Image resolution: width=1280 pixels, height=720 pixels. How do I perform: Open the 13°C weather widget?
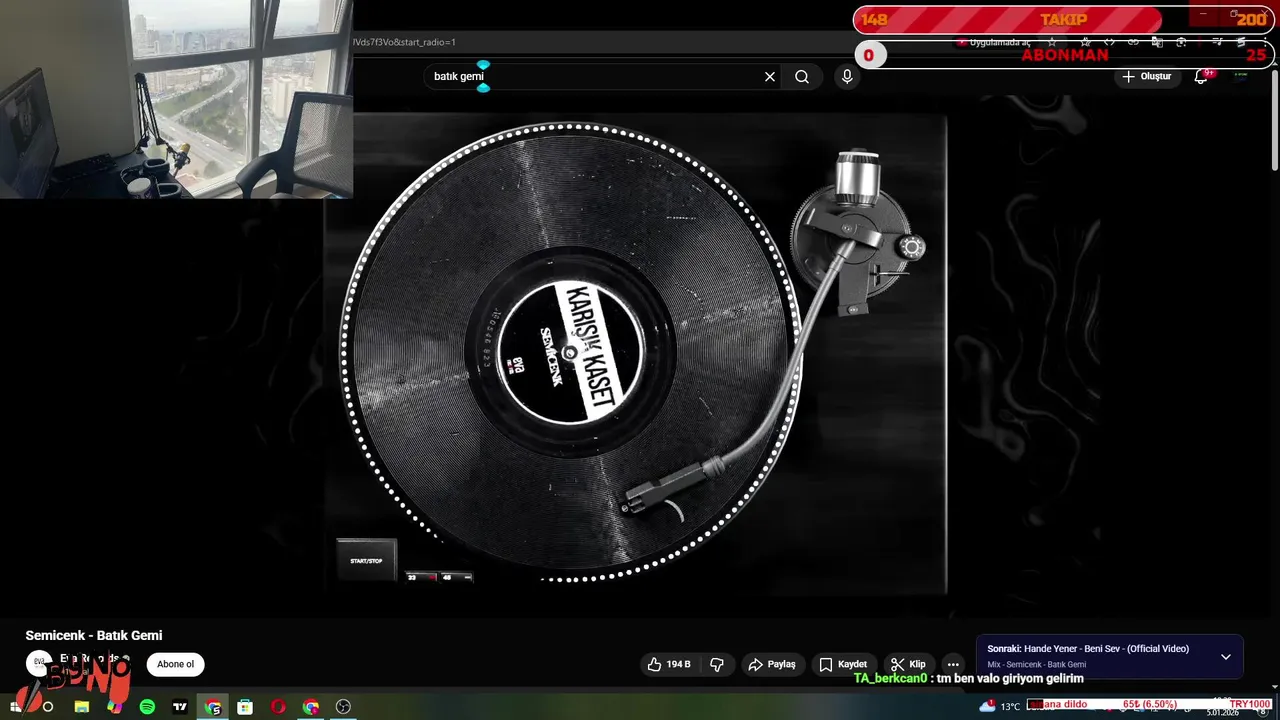click(1001, 706)
